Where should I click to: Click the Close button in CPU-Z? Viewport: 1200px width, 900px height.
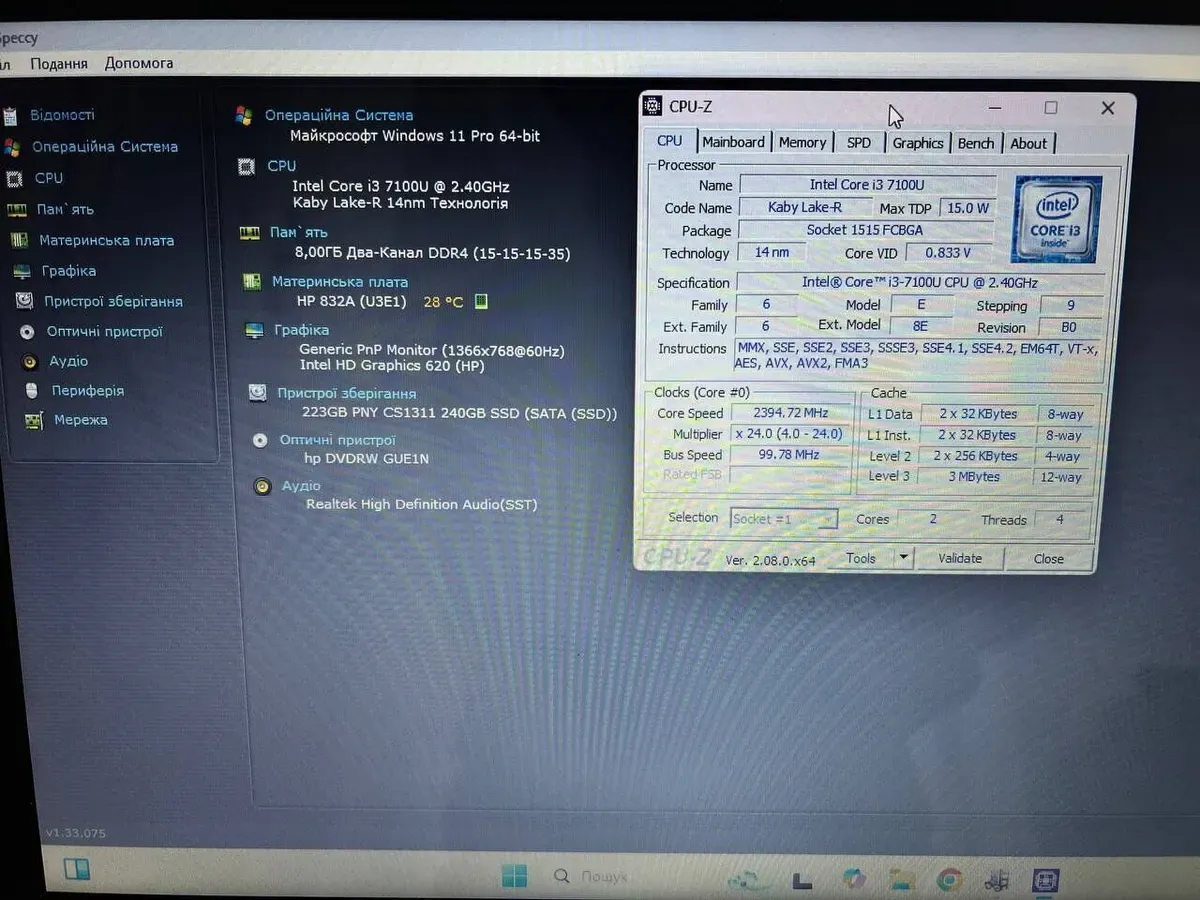(1048, 559)
